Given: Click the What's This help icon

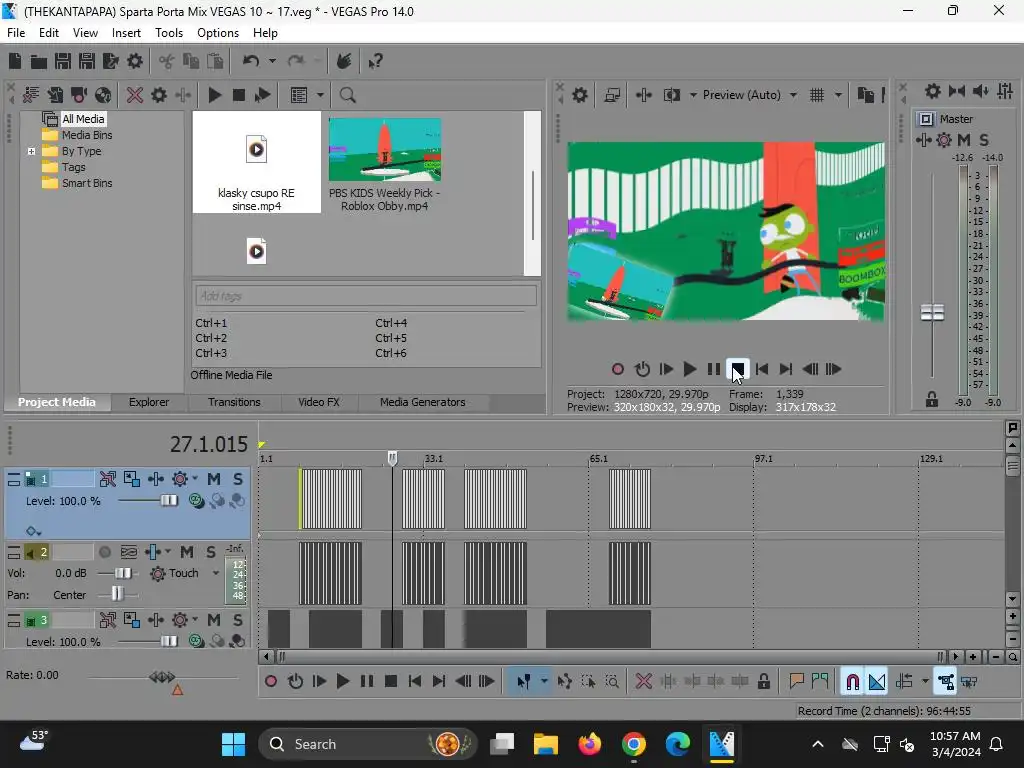Looking at the screenshot, I should click(375, 61).
